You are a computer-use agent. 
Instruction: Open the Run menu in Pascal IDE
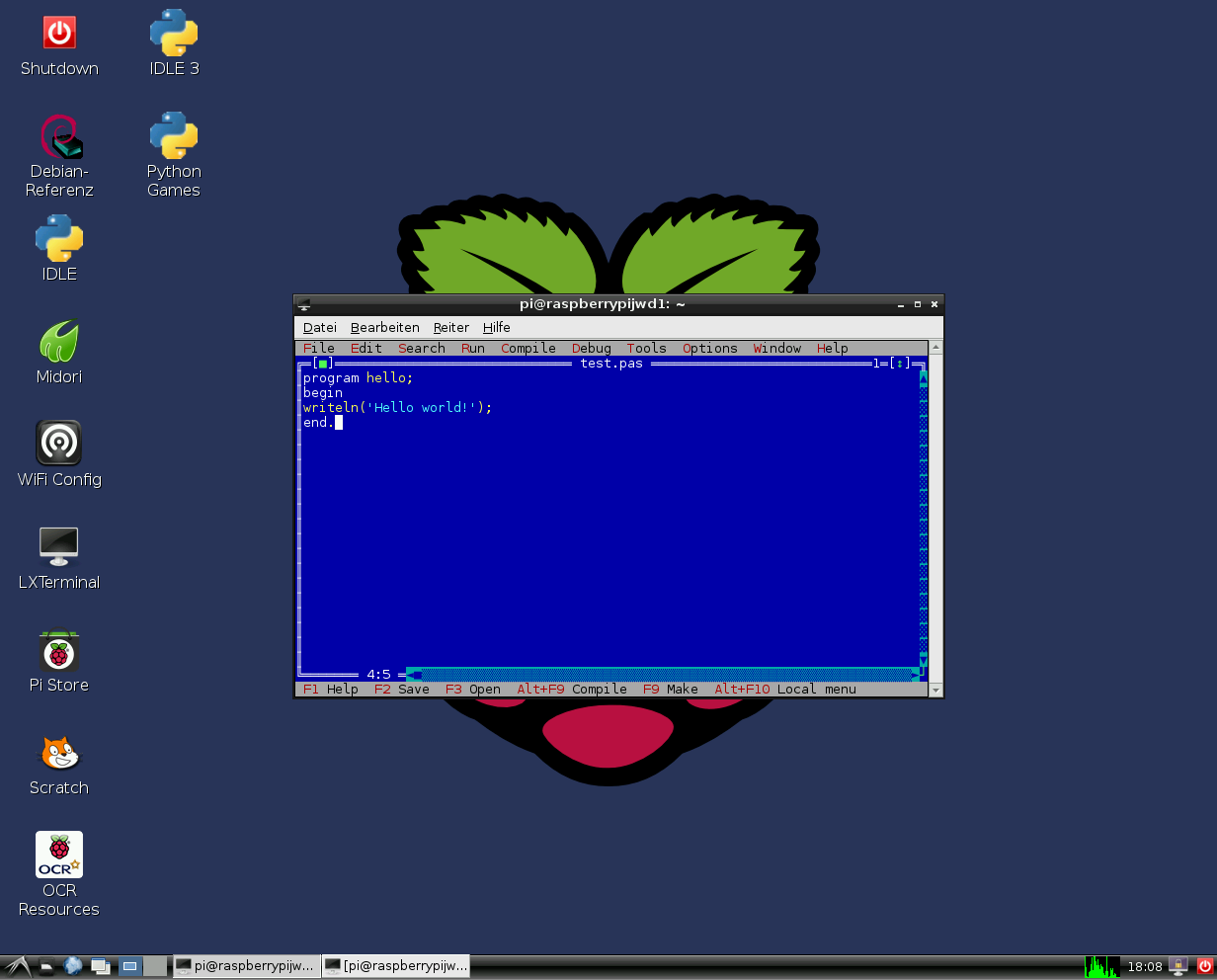click(473, 348)
